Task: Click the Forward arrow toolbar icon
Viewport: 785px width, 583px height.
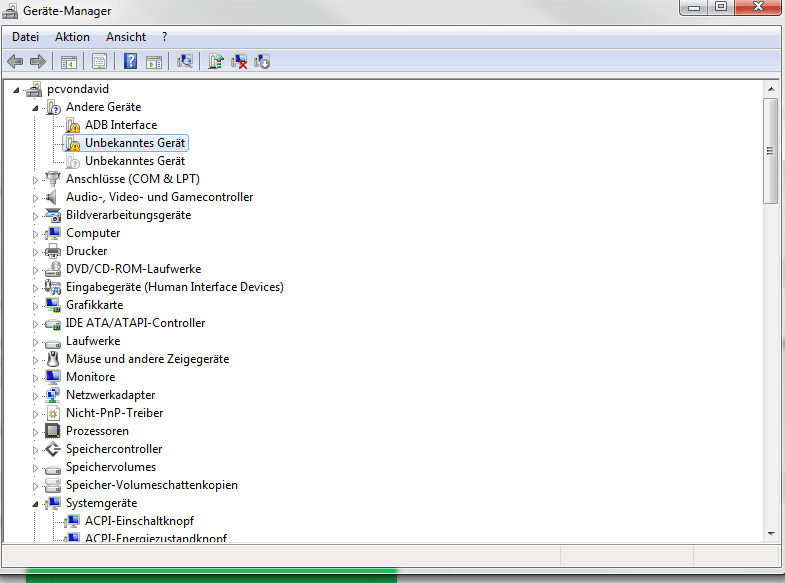Action: coord(38,62)
